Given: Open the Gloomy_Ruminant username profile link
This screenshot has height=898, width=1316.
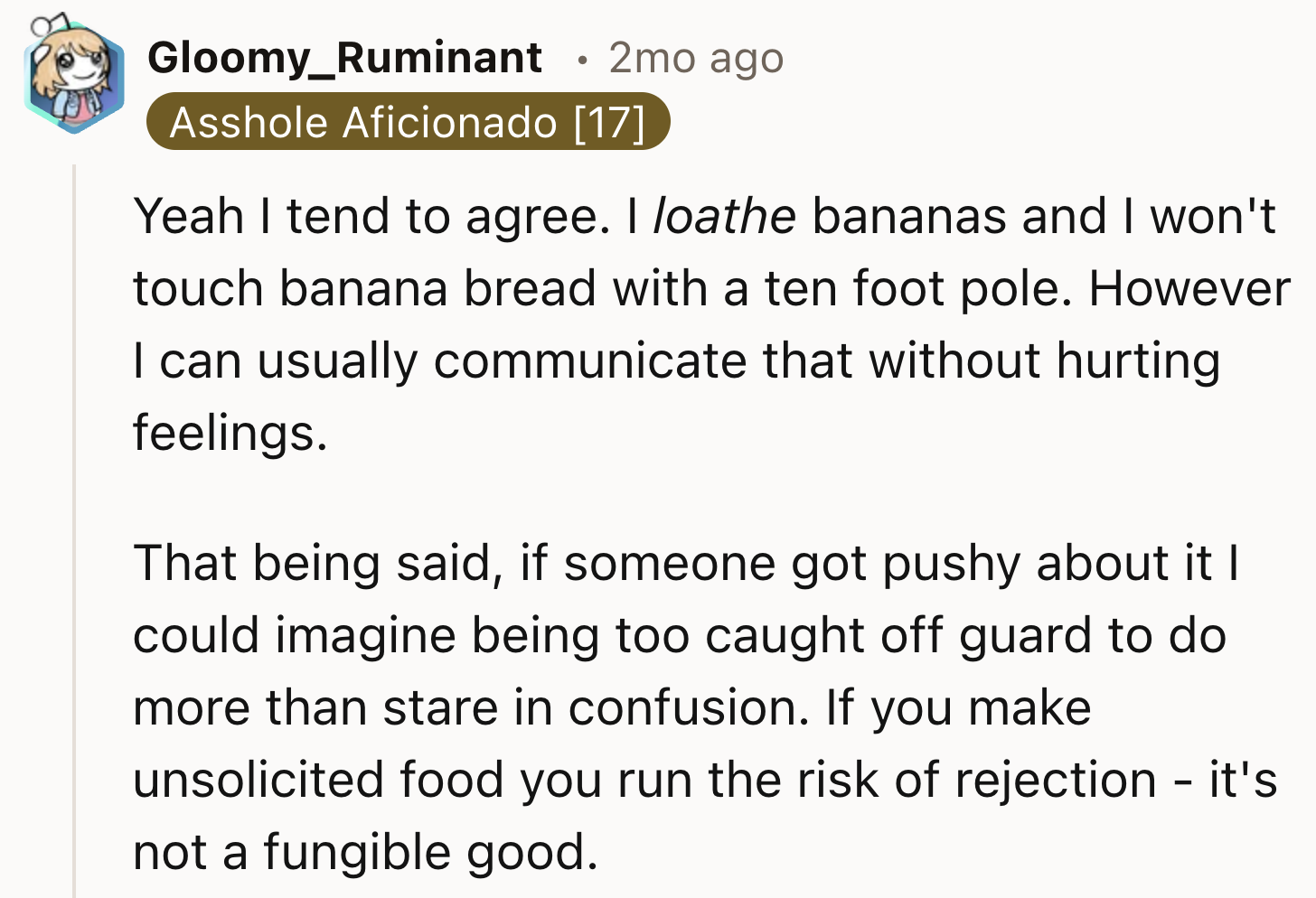Looking at the screenshot, I should [344, 58].
